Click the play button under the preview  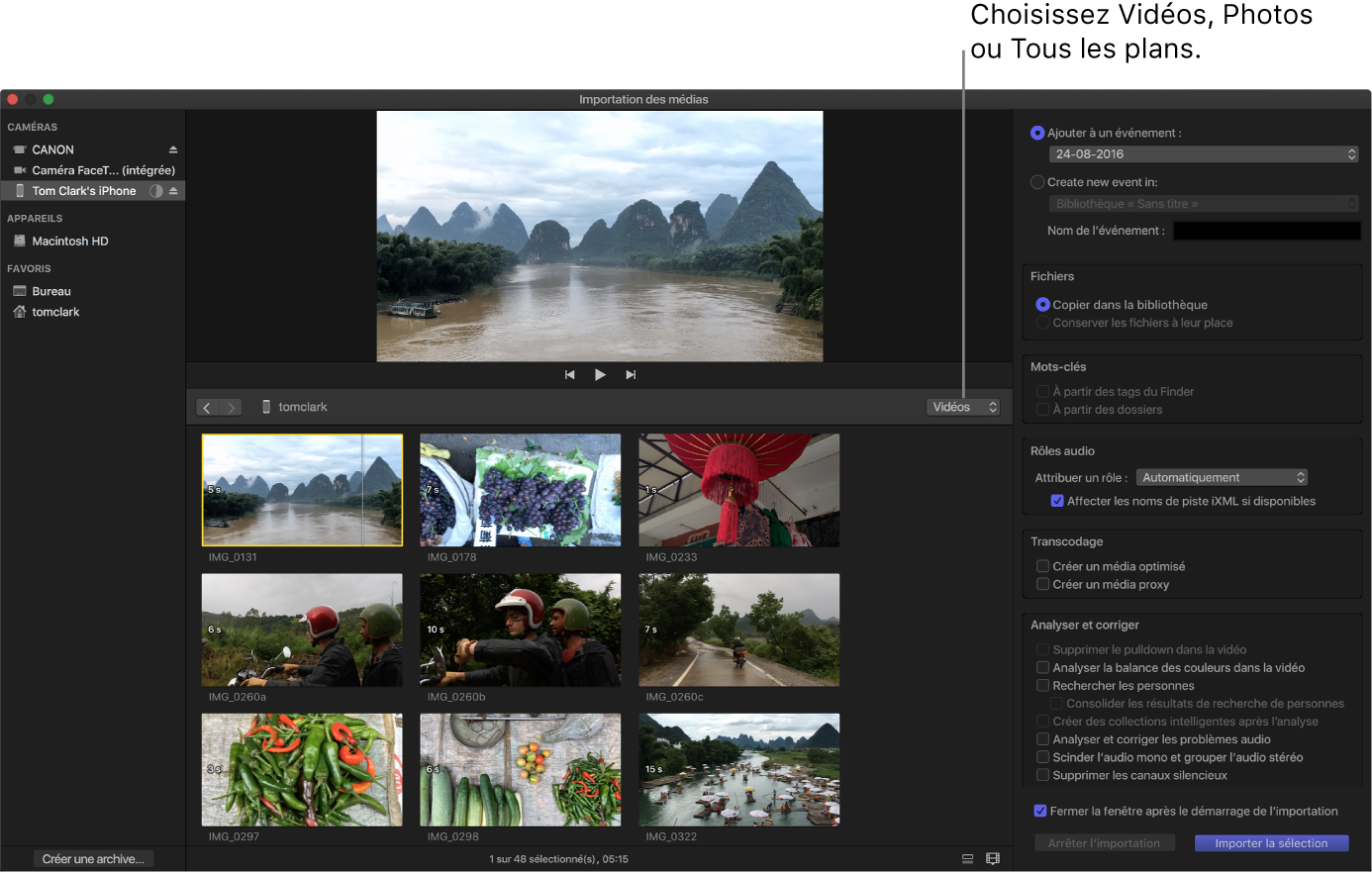(x=600, y=375)
